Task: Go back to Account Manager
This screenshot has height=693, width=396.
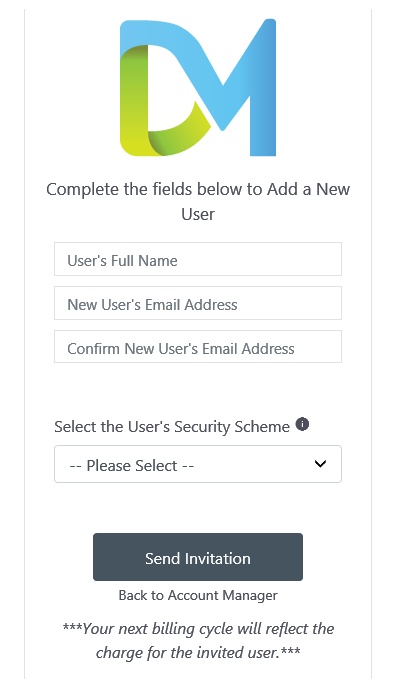Action: coord(198,595)
